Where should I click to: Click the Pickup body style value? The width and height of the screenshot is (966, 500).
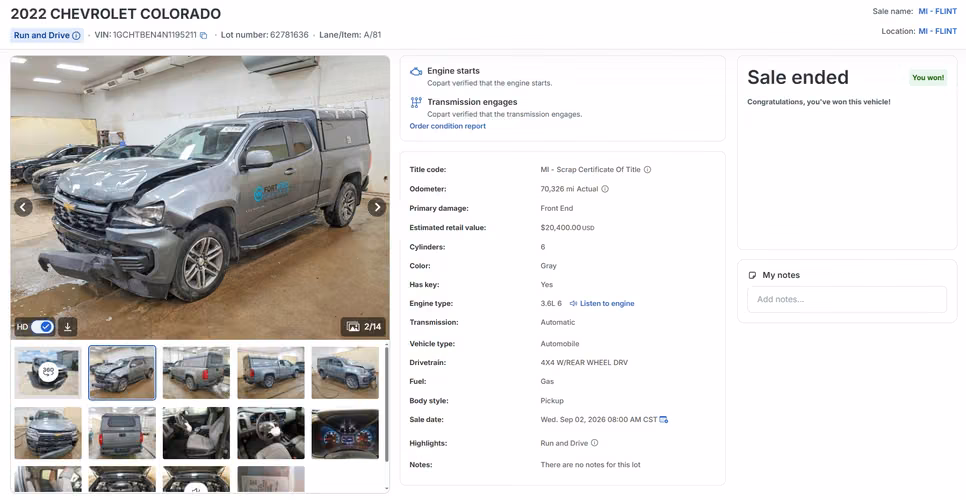[552, 401]
